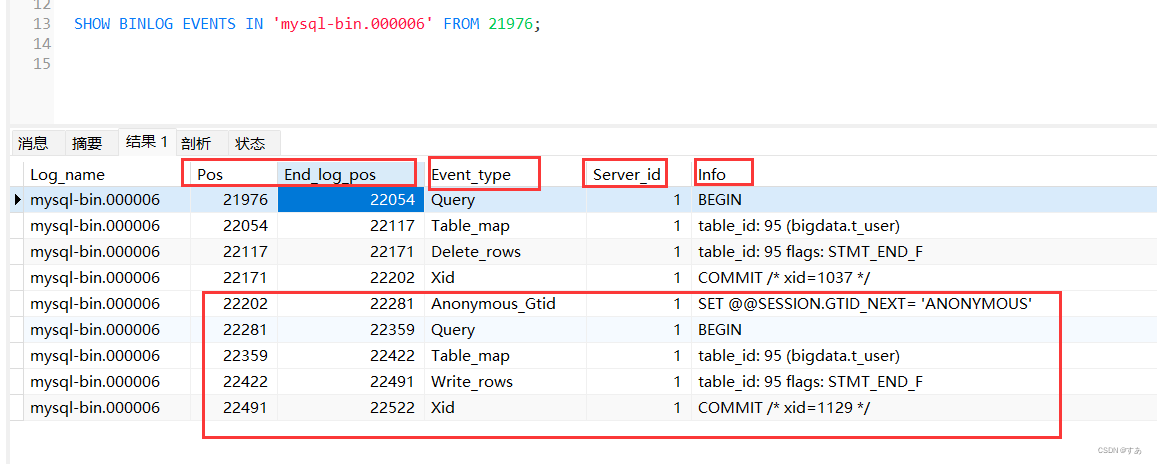Open the 摘要 tab
The image size is (1157, 464).
pyautogui.click(x=87, y=143)
